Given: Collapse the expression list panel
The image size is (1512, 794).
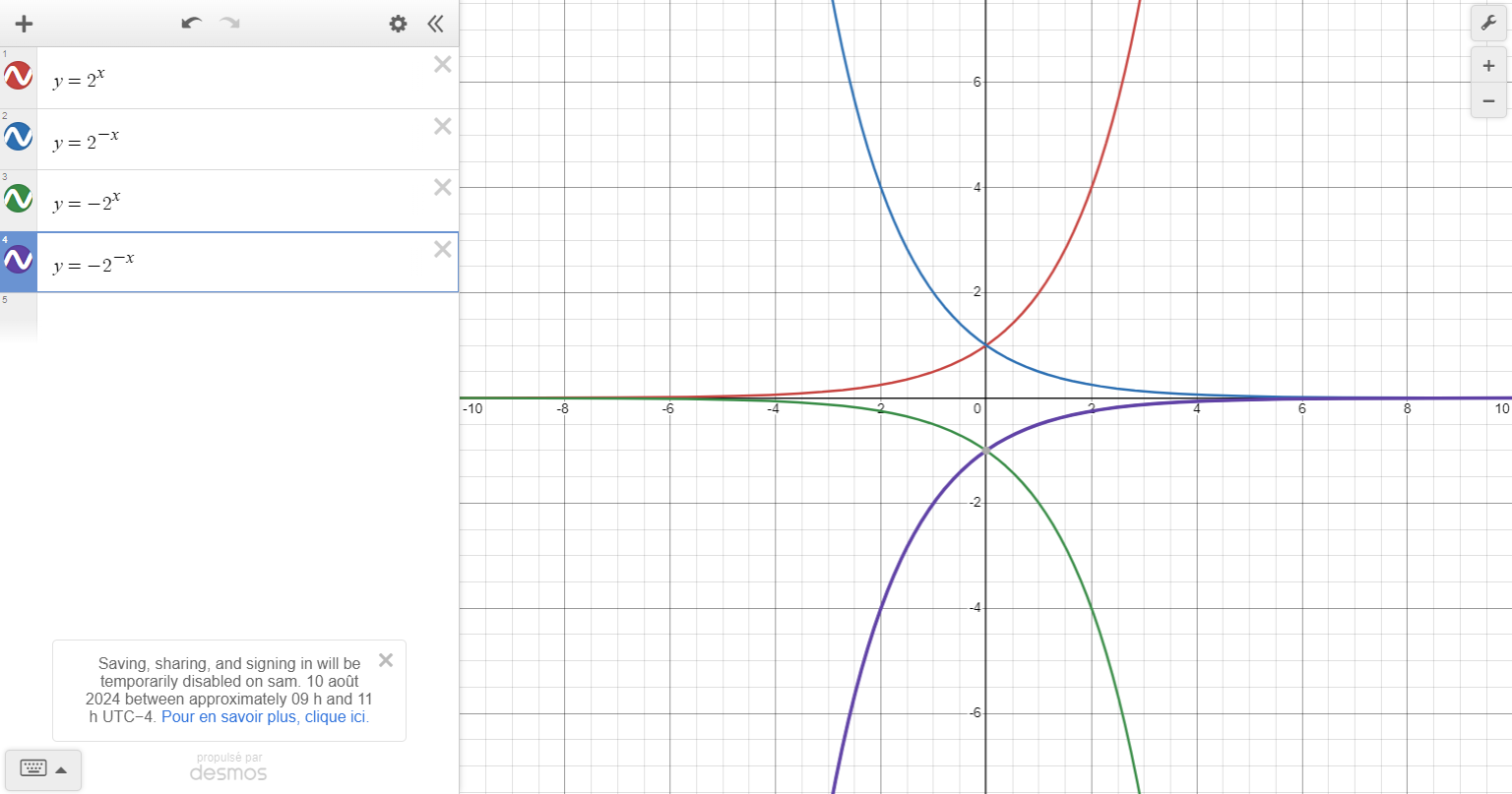Looking at the screenshot, I should tap(435, 24).
